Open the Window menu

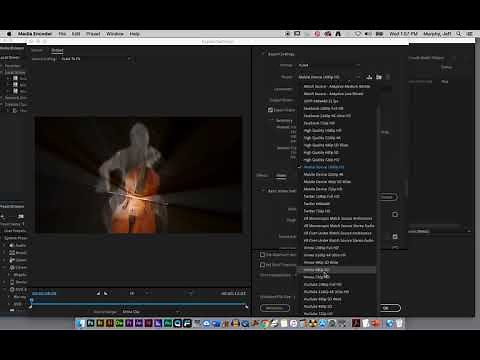pos(115,34)
